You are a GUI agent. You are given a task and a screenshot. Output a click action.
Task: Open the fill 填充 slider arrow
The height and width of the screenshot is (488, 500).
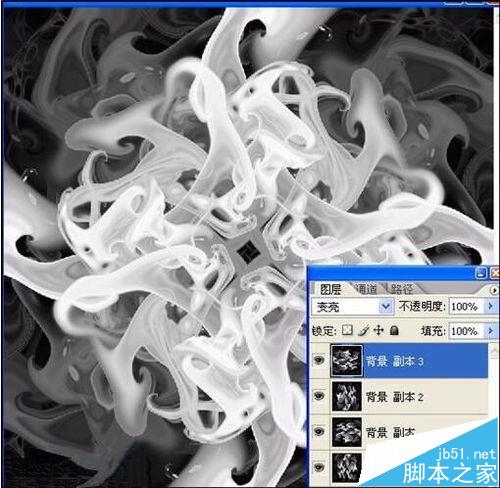[x=490, y=331]
